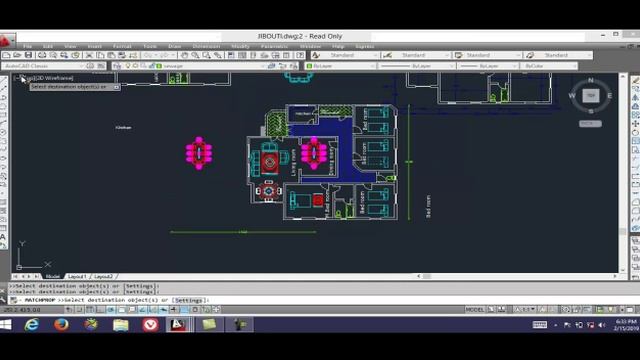This screenshot has width=640, height=360.
Task: Open Firefox from the taskbar
Action: click(62, 325)
